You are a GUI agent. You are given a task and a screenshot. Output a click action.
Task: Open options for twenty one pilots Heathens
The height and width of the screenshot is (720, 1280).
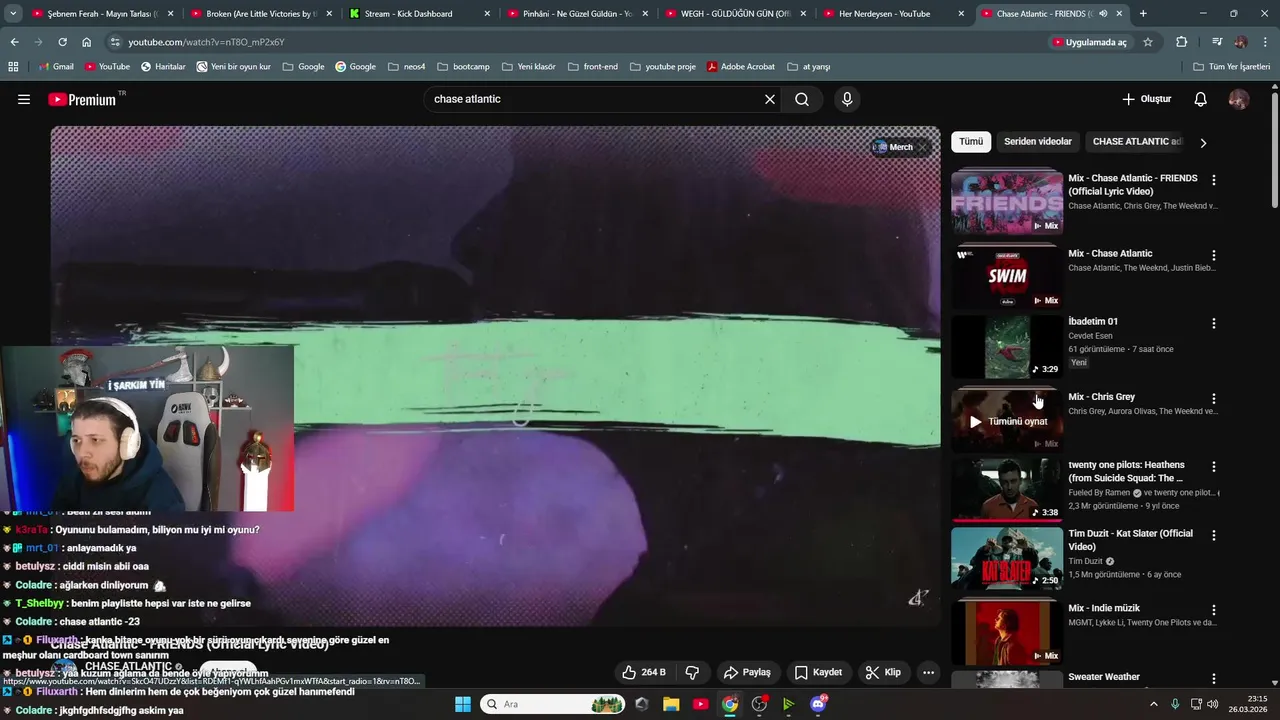[1214, 467]
